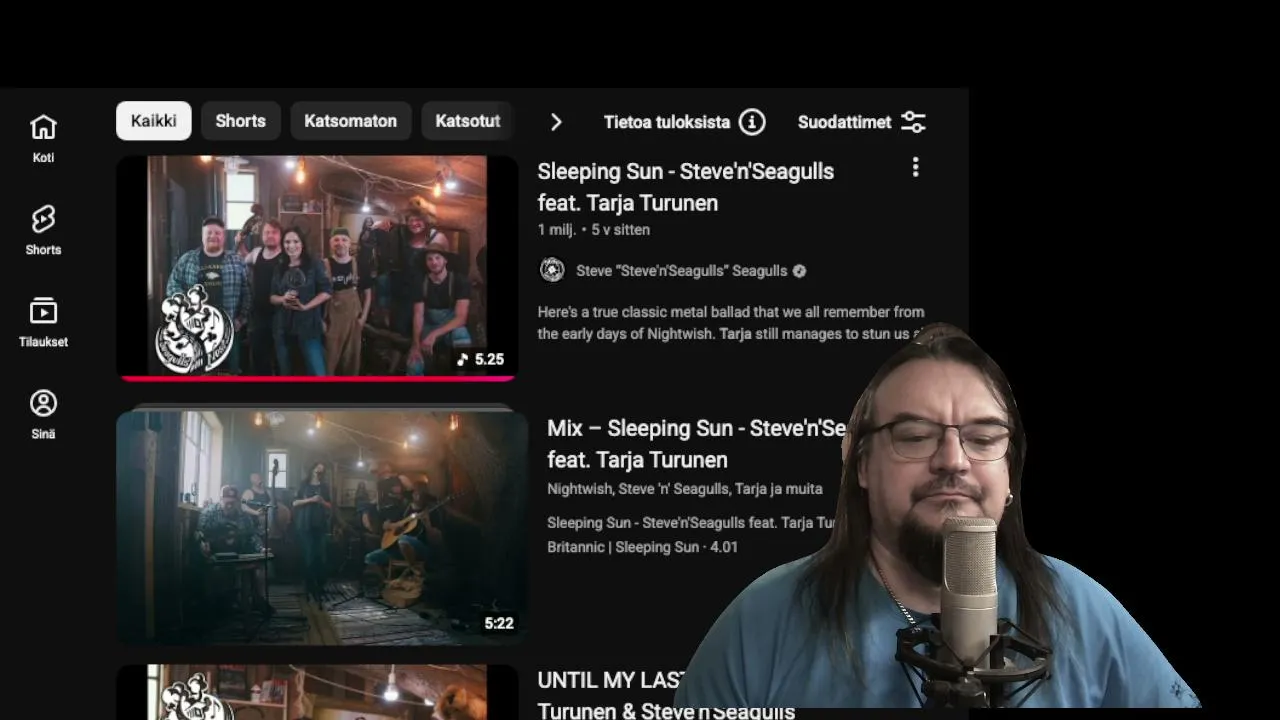Click the Tietoa tuloksista info icon
The height and width of the screenshot is (720, 1280).
click(x=752, y=122)
